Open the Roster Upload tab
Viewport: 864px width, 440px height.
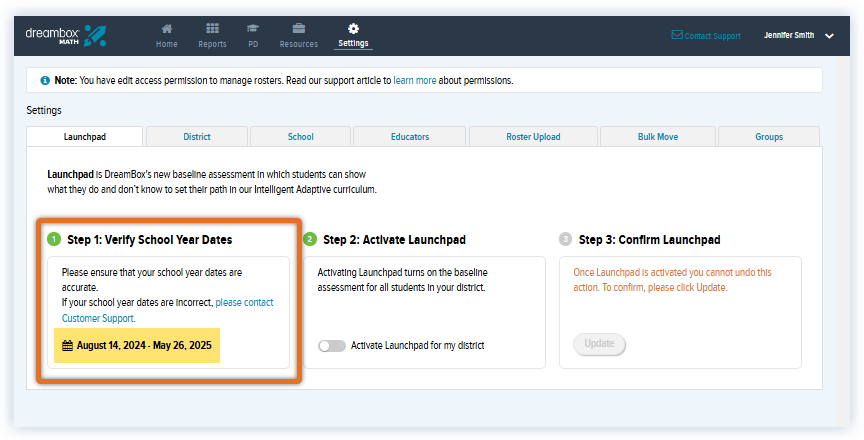pos(533,137)
